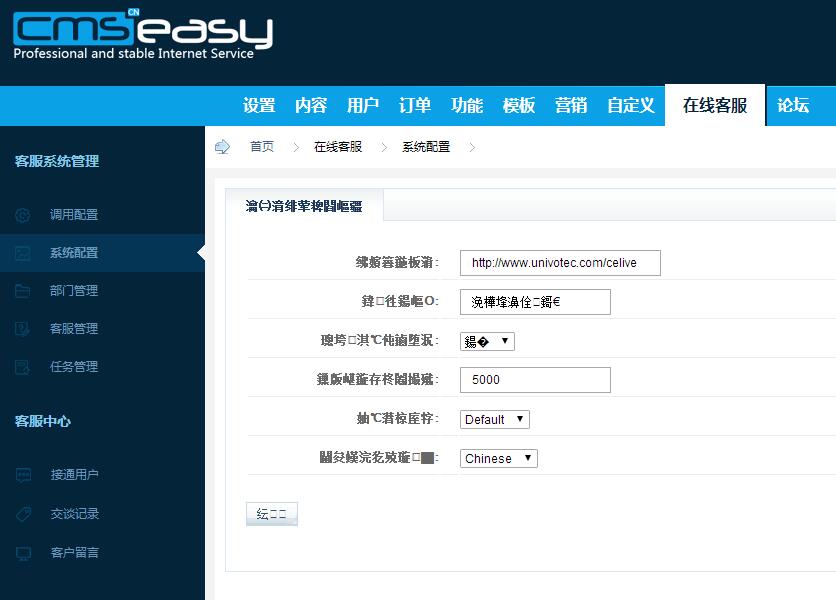
Task: Click the 交谈记录 sidebar icon
Action: pyautogui.click(x=25, y=515)
